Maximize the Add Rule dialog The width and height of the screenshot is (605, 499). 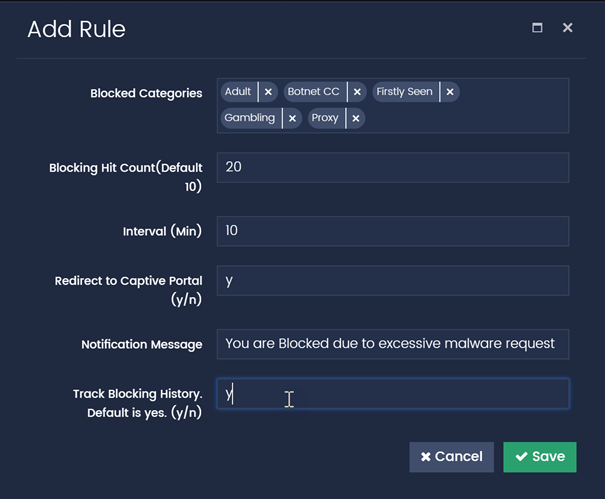pos(537,28)
